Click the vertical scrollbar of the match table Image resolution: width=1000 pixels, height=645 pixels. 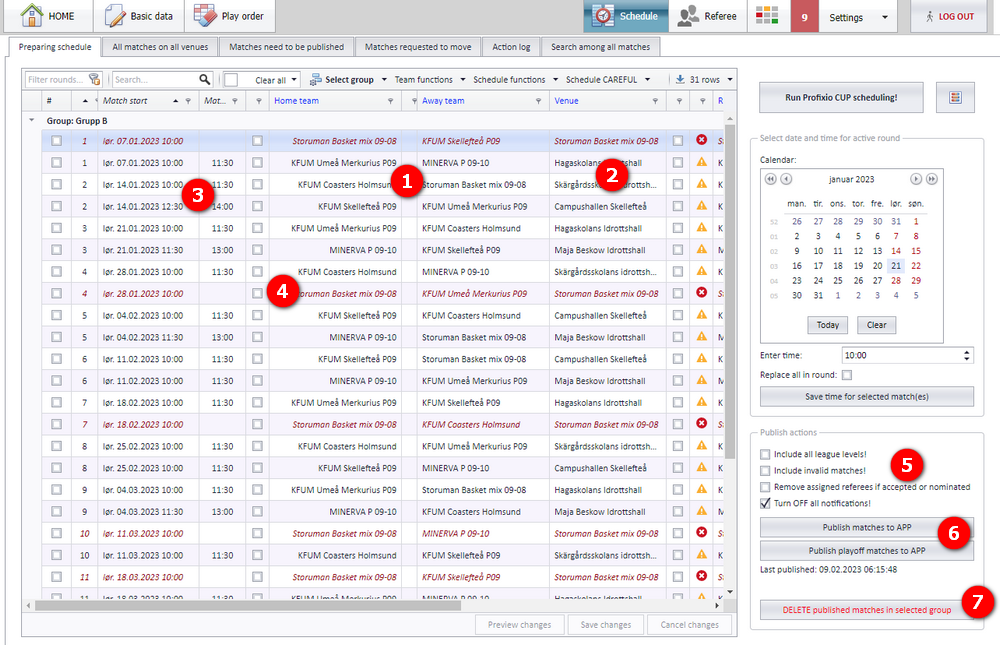730,290
